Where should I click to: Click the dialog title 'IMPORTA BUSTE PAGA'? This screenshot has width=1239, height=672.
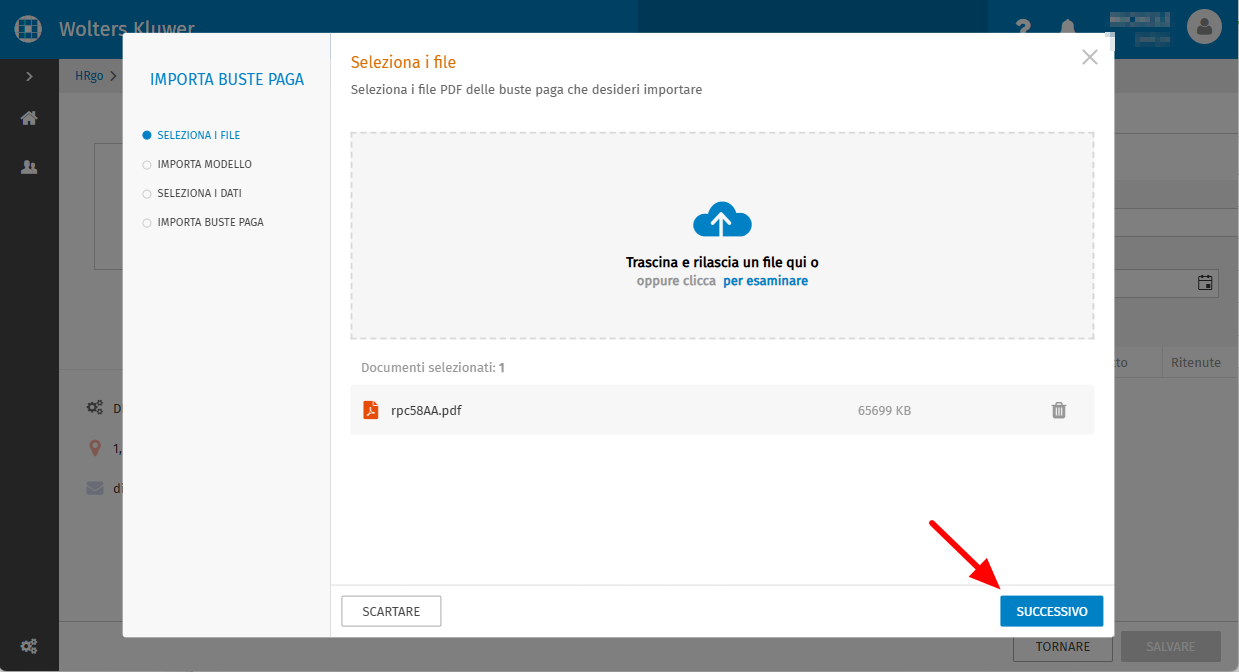click(x=227, y=80)
